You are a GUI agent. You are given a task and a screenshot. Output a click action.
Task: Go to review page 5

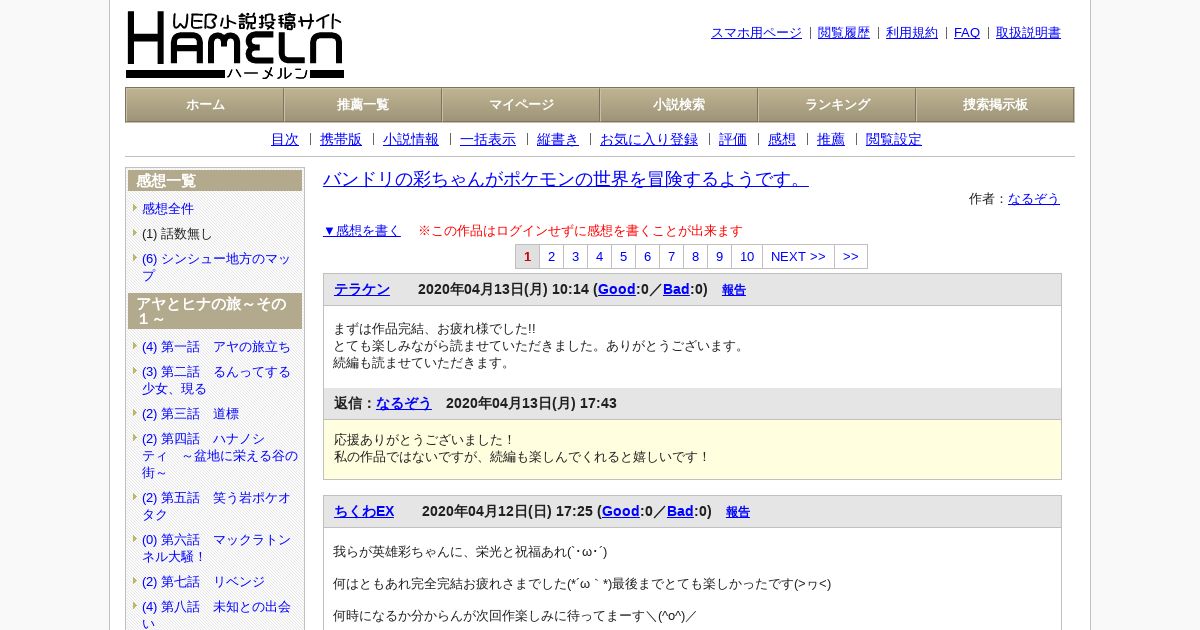coord(623,256)
